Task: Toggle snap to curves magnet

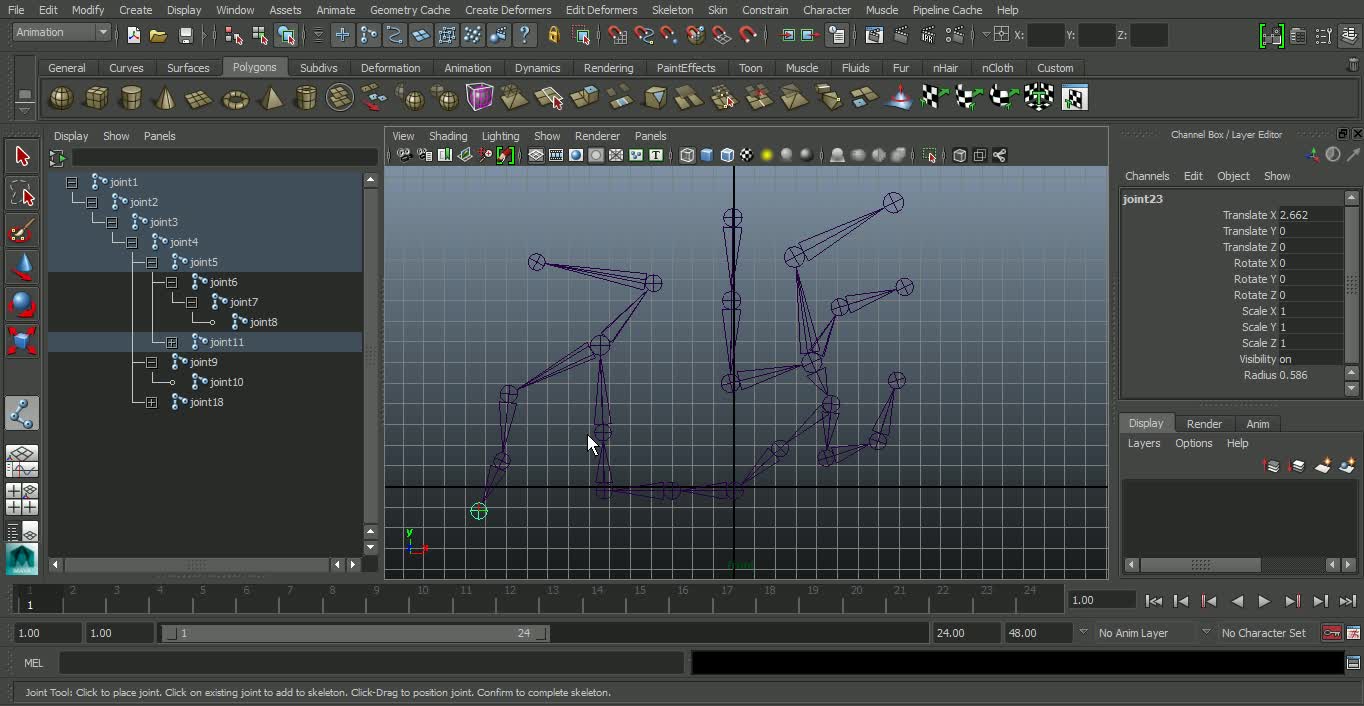Action: [644, 35]
